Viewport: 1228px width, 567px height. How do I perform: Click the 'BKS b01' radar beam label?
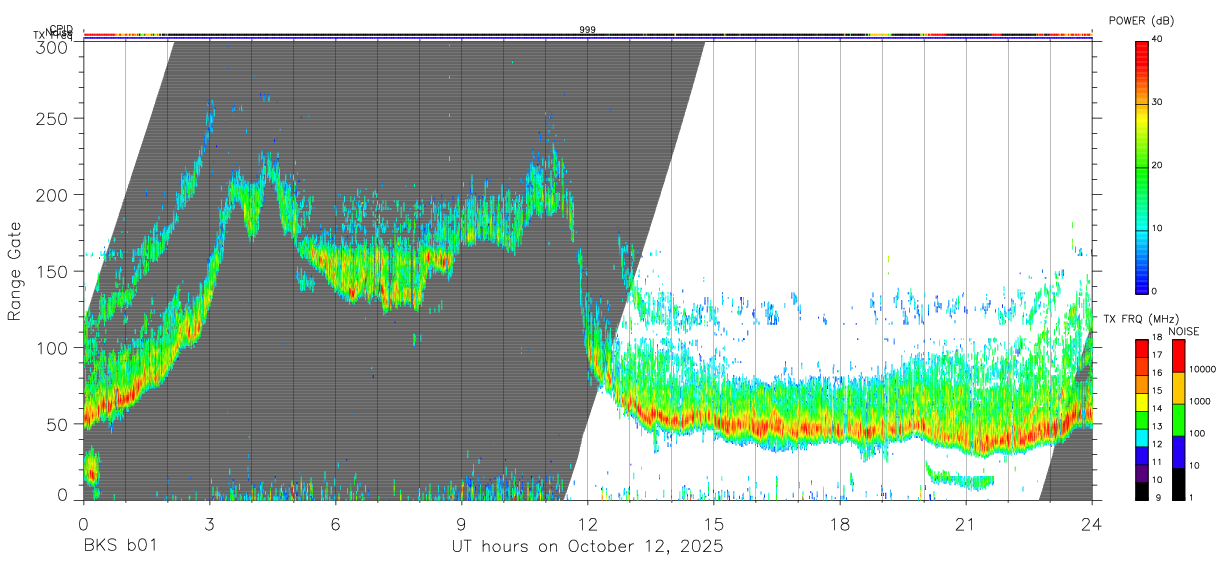click(x=120, y=547)
